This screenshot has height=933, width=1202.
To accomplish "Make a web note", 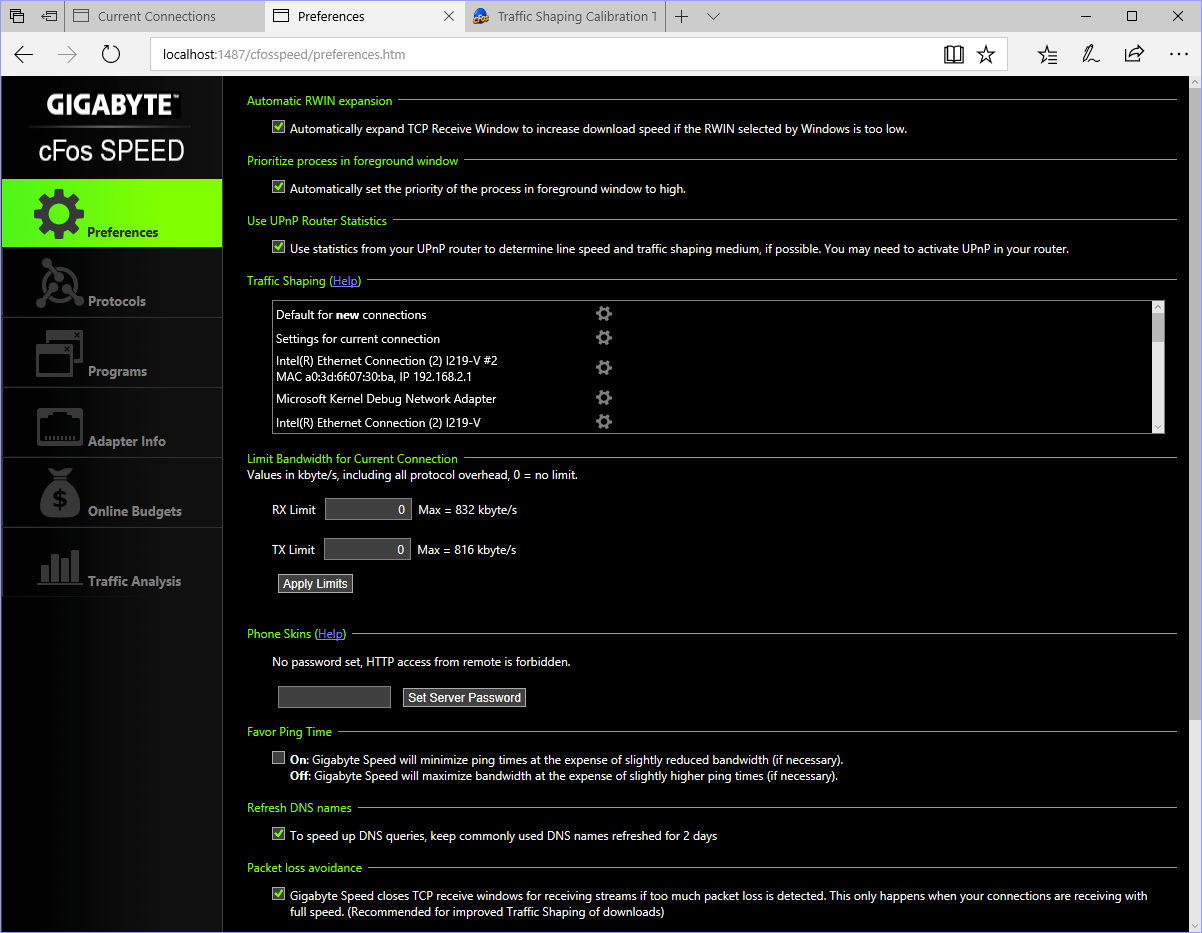I will pos(1091,55).
